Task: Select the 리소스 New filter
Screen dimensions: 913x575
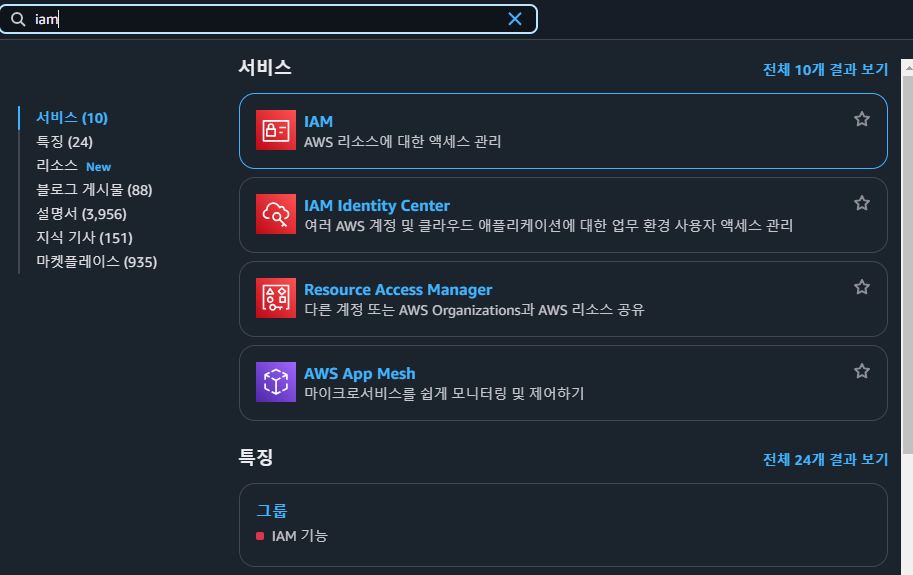Action: [x=73, y=166]
